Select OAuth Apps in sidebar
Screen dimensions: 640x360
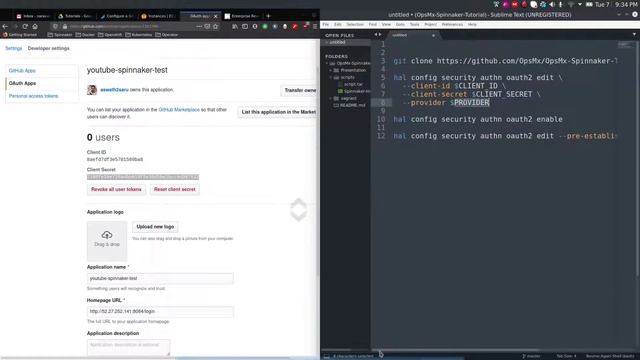22,83
